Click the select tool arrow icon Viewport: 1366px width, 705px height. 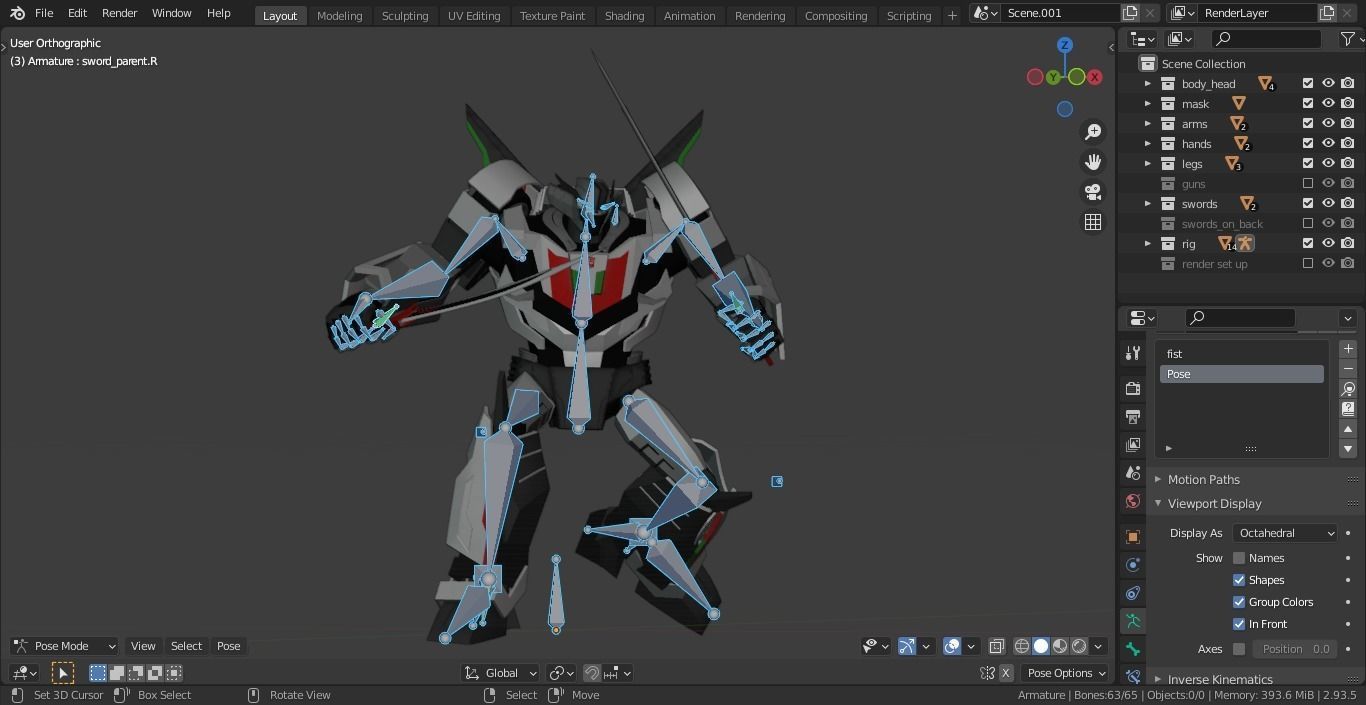click(63, 673)
